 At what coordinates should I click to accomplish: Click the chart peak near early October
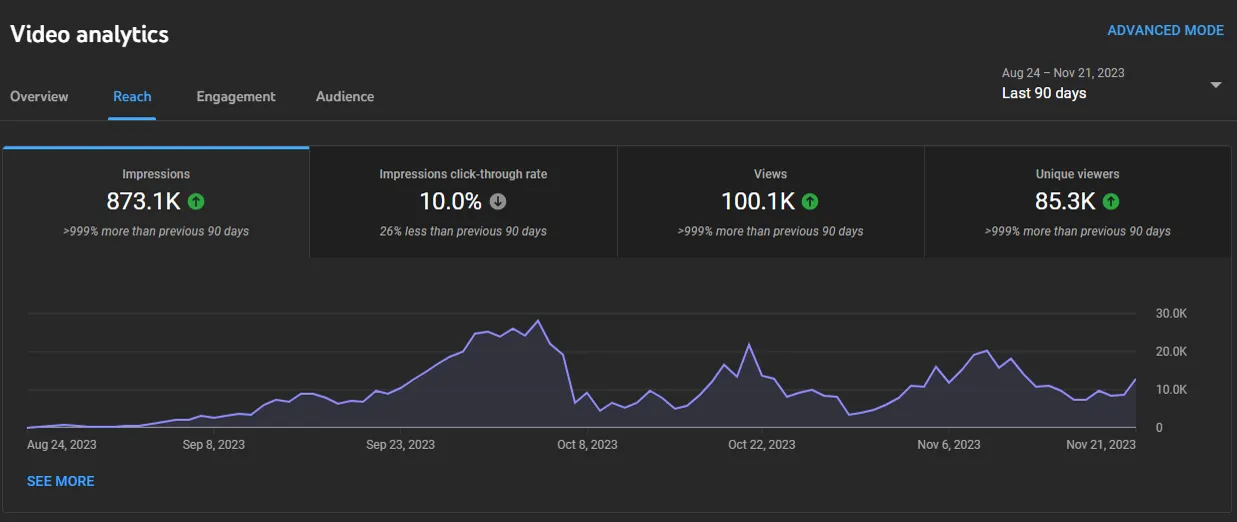tap(538, 321)
